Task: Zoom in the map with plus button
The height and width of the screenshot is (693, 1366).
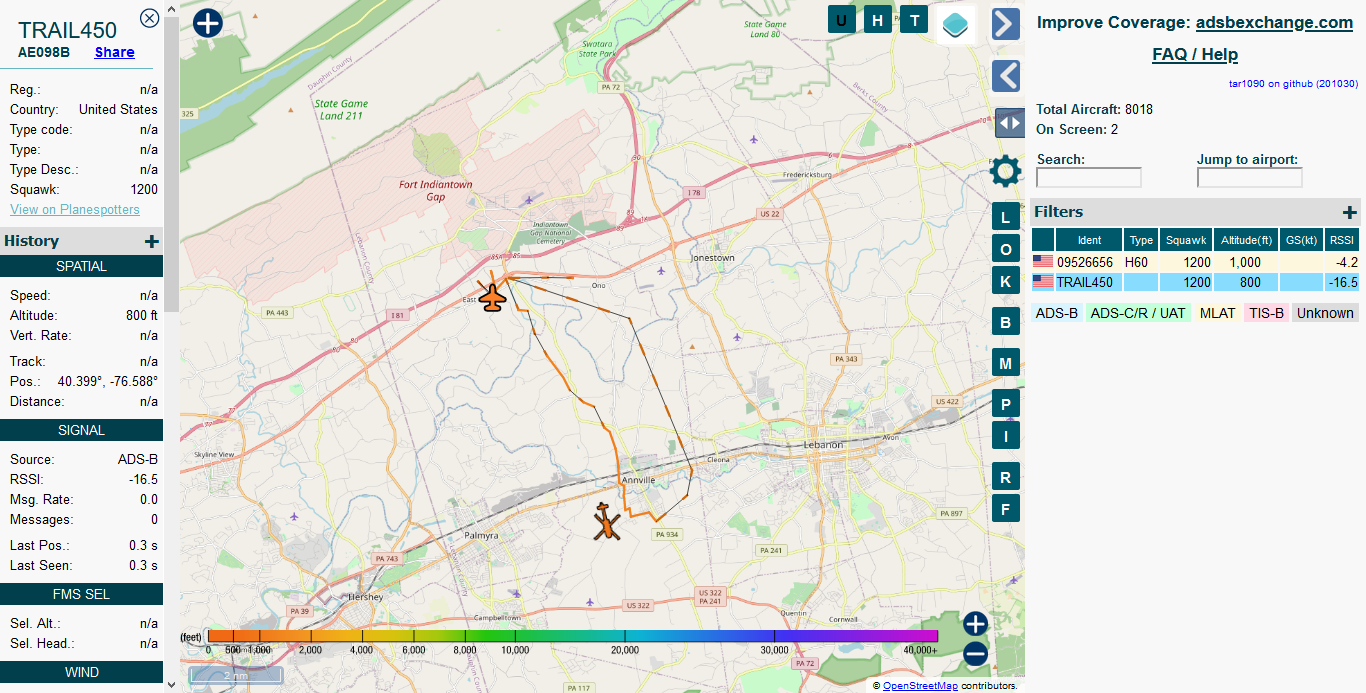Action: [975, 624]
